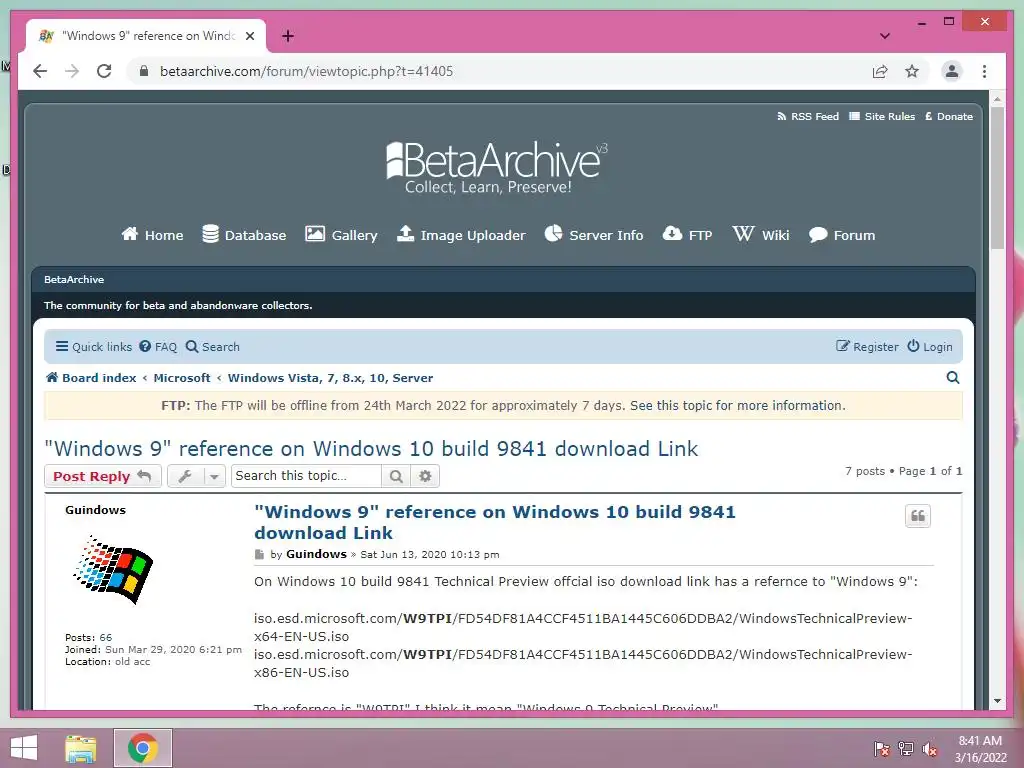1024x768 pixels.
Task: Reload the page with the refresh icon
Action: click(104, 71)
